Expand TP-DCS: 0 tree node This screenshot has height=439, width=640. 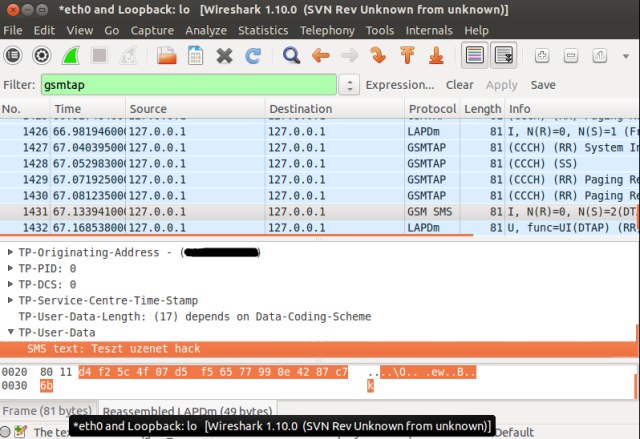pos(10,284)
